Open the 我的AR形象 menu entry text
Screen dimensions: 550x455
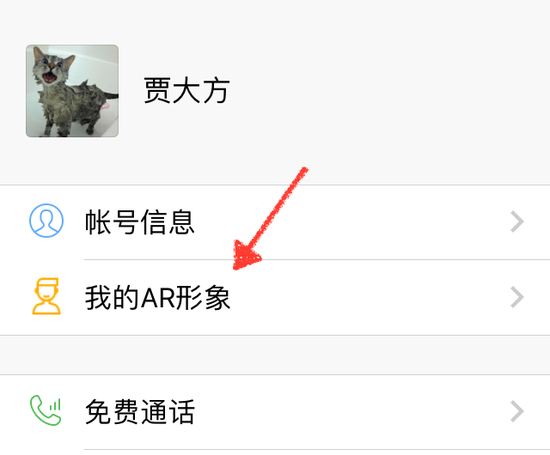coord(157,297)
